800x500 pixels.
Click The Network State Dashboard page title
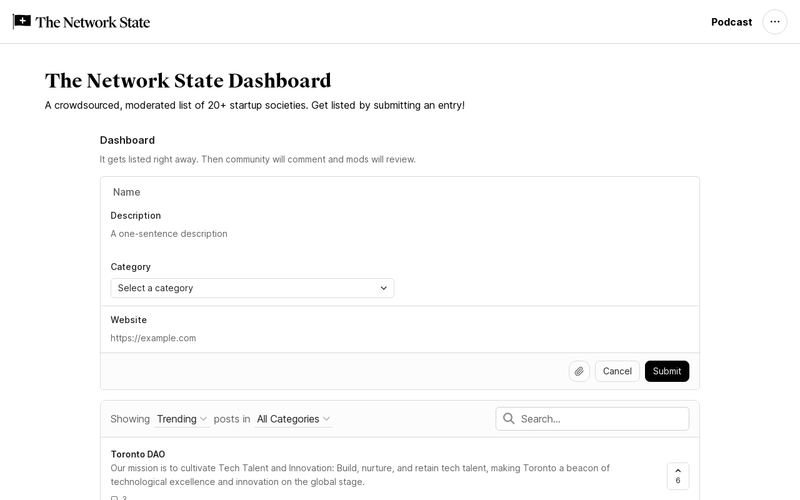pos(188,81)
